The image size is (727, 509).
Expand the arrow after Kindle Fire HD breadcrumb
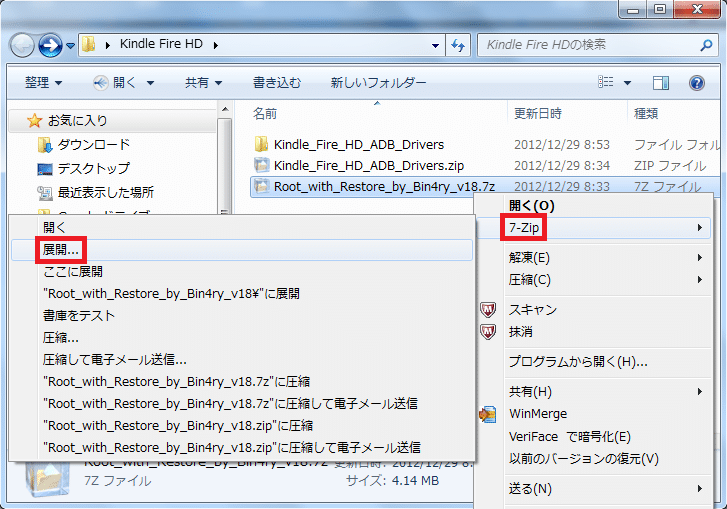[x=216, y=45]
